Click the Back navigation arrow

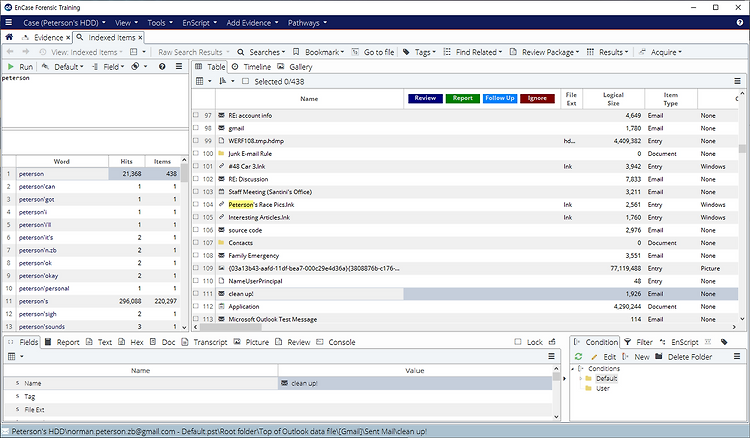[10, 52]
